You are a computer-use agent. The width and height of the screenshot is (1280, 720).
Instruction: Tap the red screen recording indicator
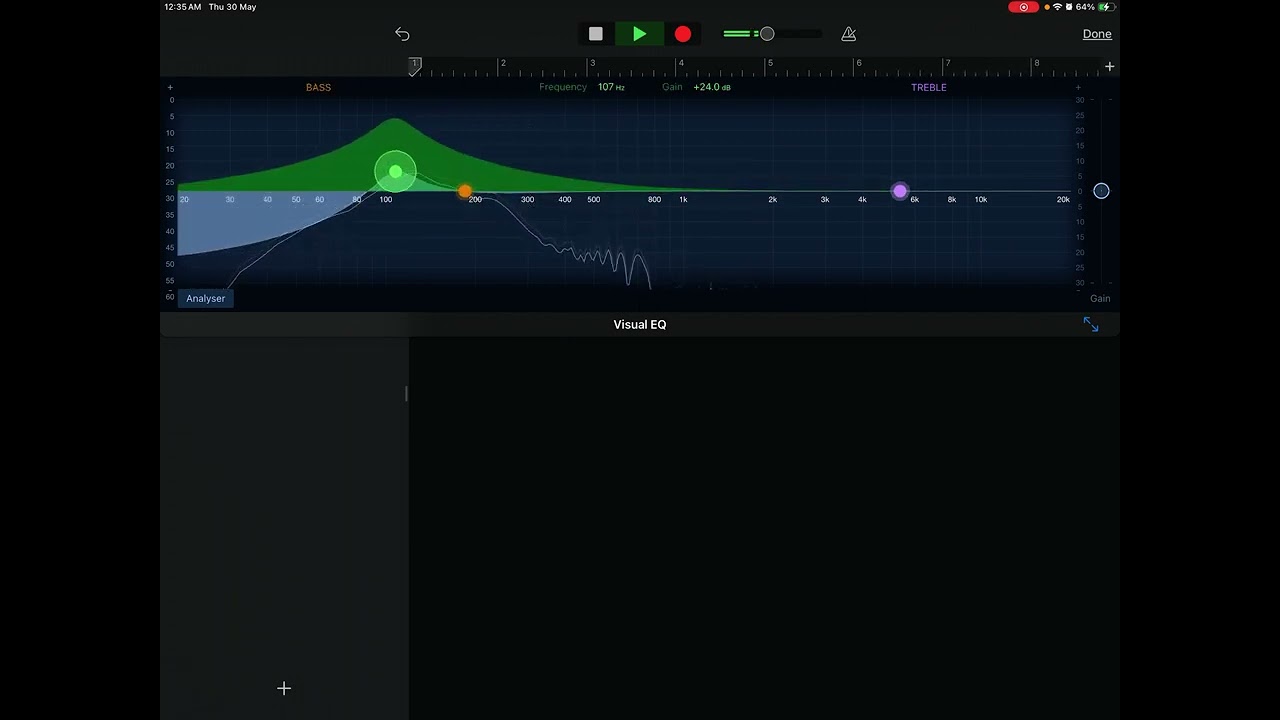(1023, 7)
